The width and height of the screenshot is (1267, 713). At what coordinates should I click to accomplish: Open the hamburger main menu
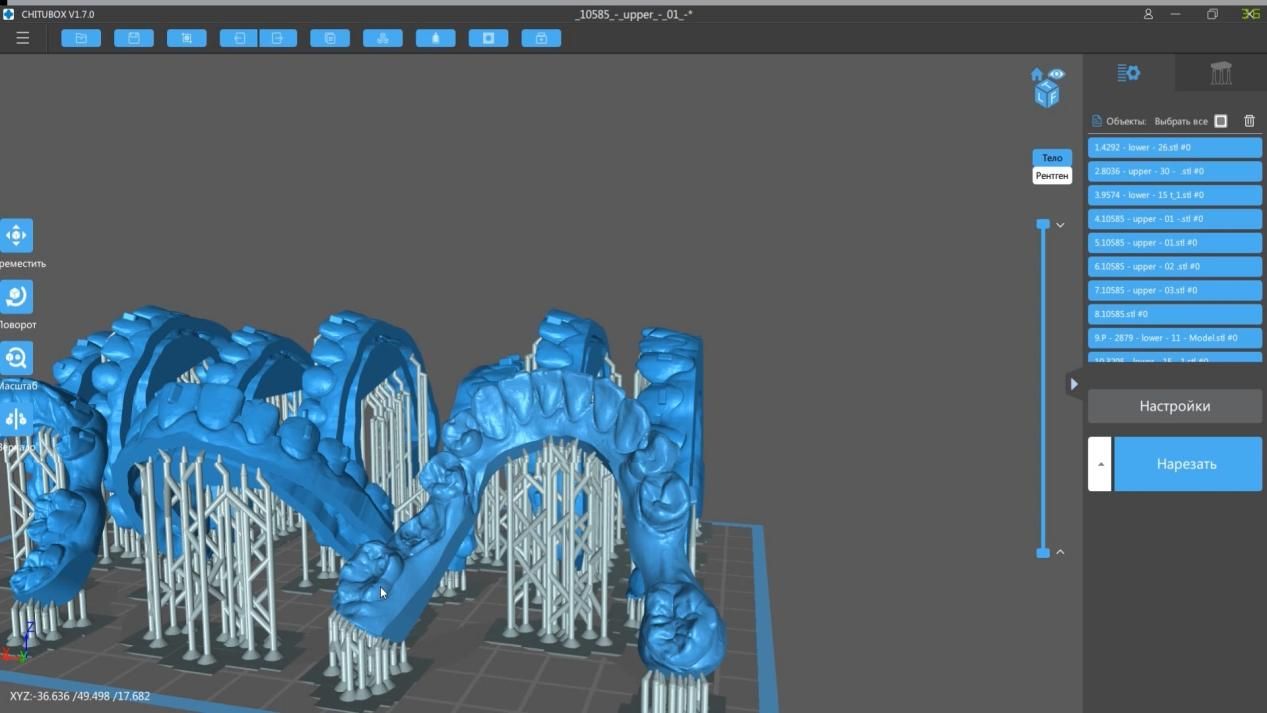tap(22, 38)
